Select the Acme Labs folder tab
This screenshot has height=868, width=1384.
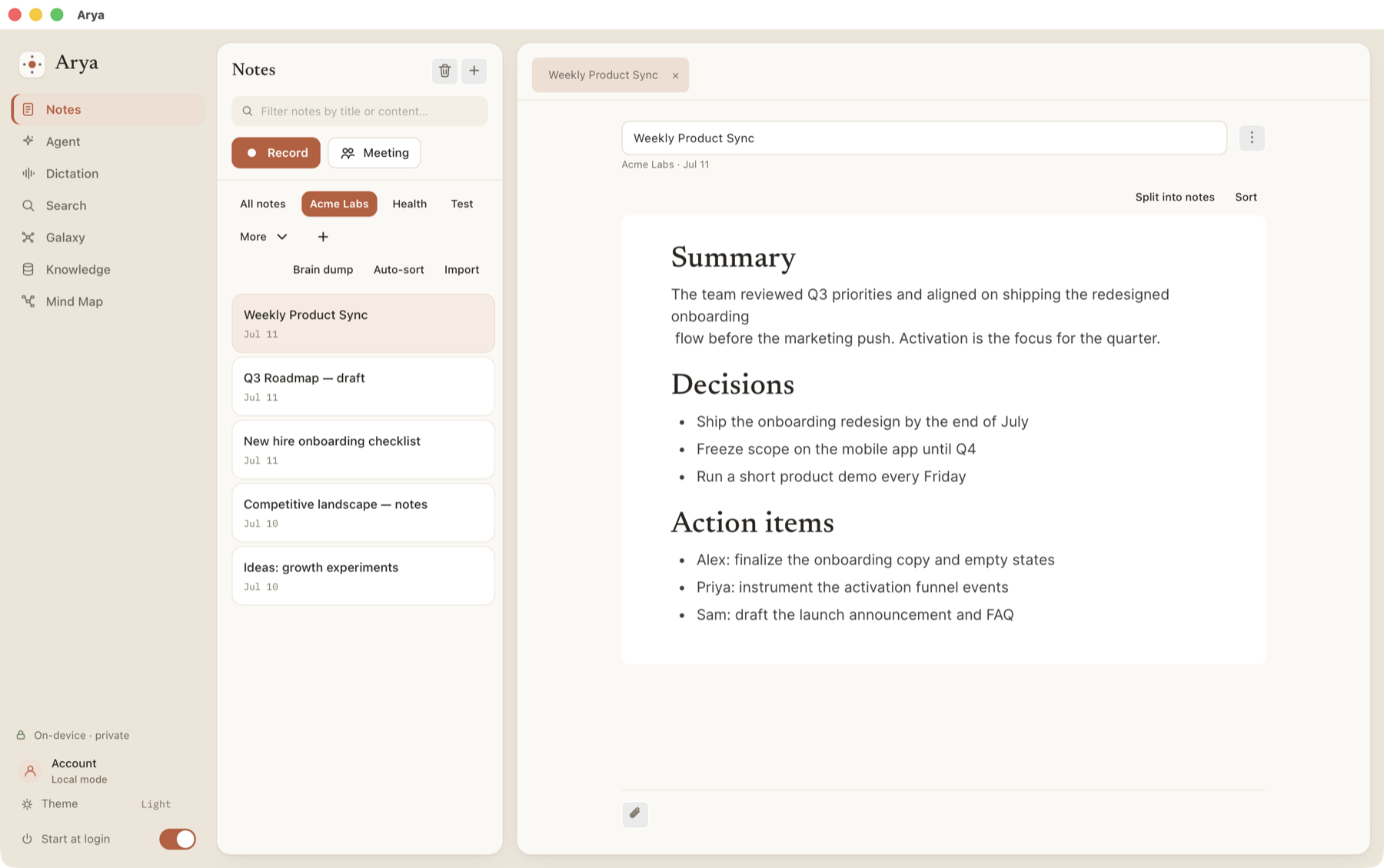pos(339,204)
